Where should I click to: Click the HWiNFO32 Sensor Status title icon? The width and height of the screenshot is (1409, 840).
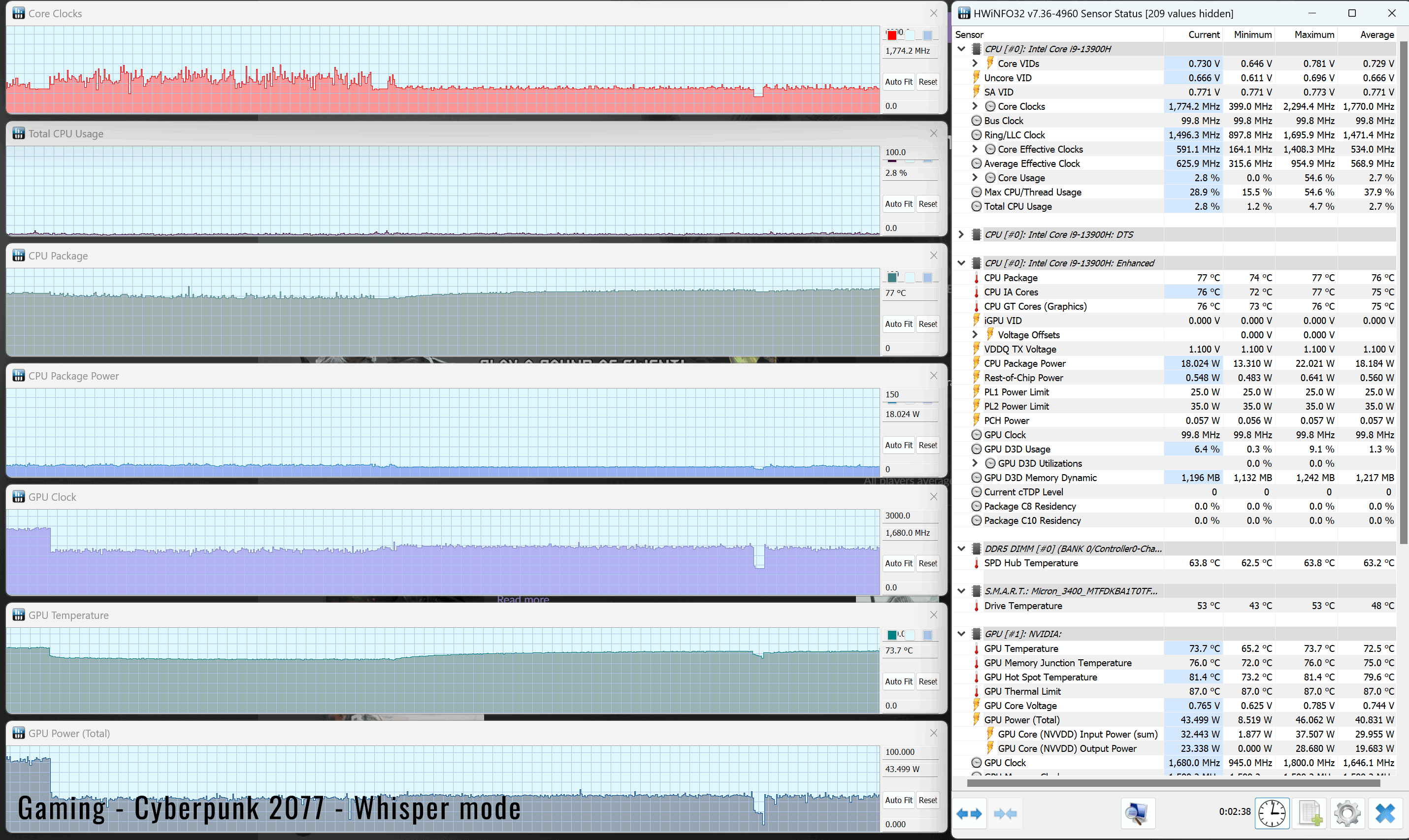[964, 13]
